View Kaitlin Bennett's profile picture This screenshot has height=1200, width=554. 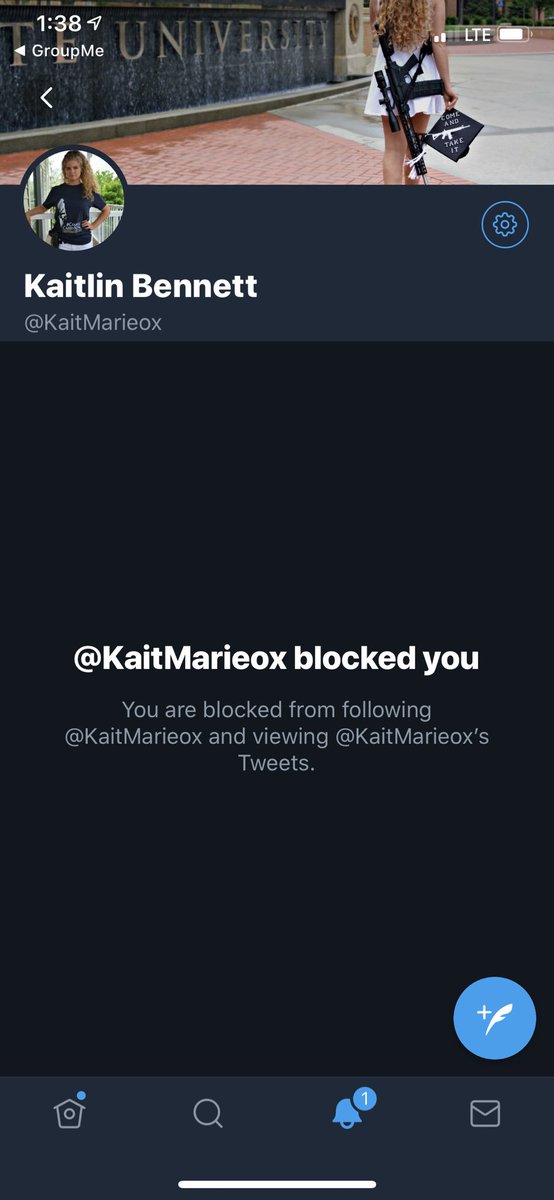[73, 199]
